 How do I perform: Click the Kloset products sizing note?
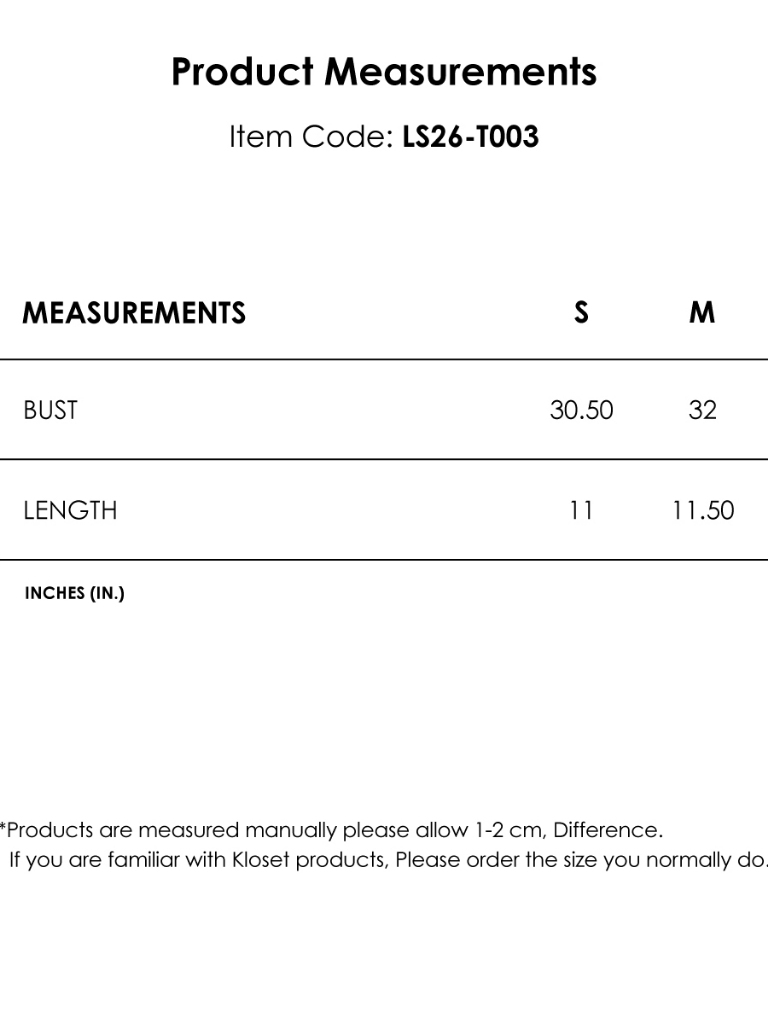pyautogui.click(x=388, y=860)
